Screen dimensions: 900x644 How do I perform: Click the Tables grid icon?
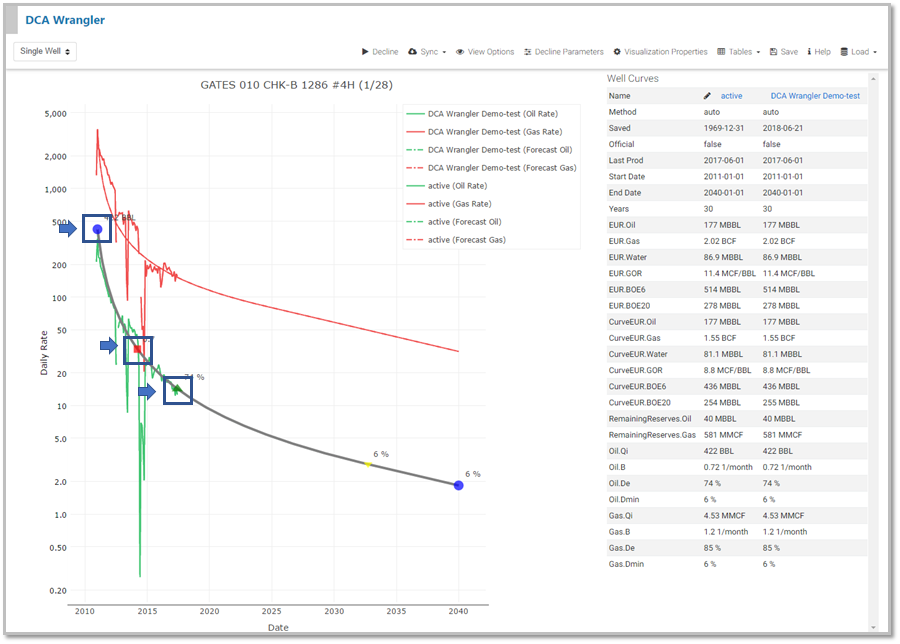coord(721,52)
